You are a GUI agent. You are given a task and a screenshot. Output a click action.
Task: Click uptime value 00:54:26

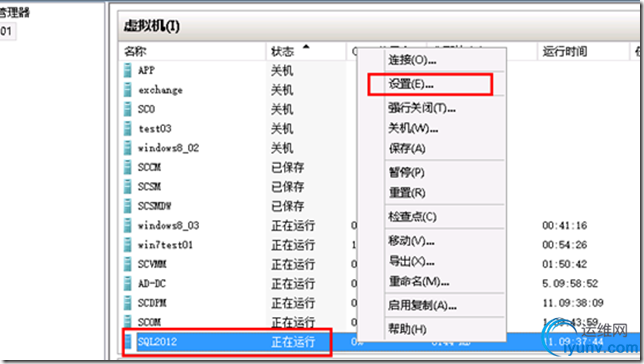click(x=564, y=244)
